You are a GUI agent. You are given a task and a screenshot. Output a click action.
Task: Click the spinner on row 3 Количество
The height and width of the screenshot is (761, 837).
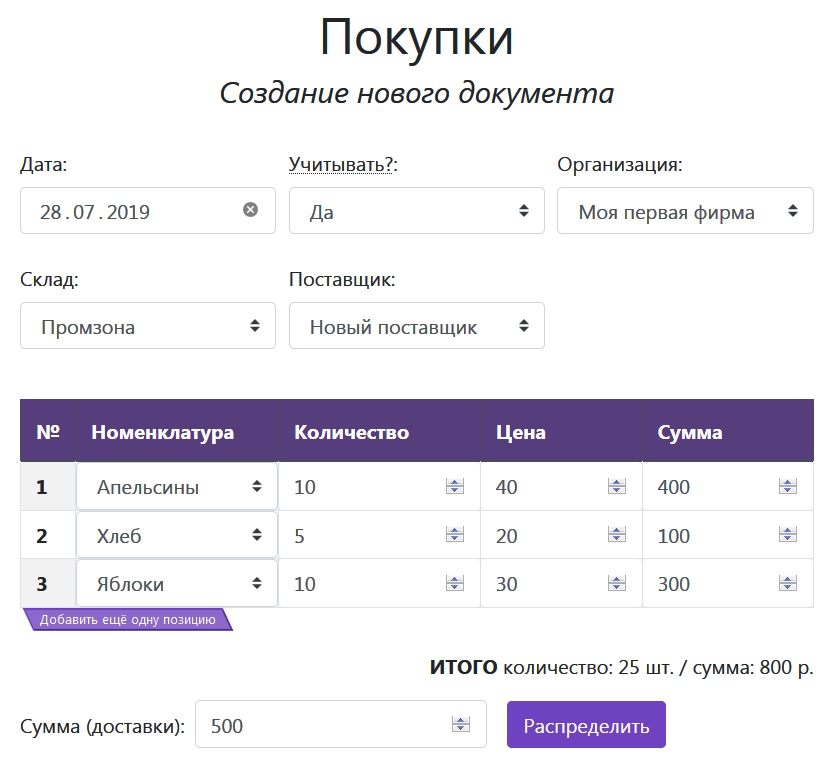tap(455, 584)
